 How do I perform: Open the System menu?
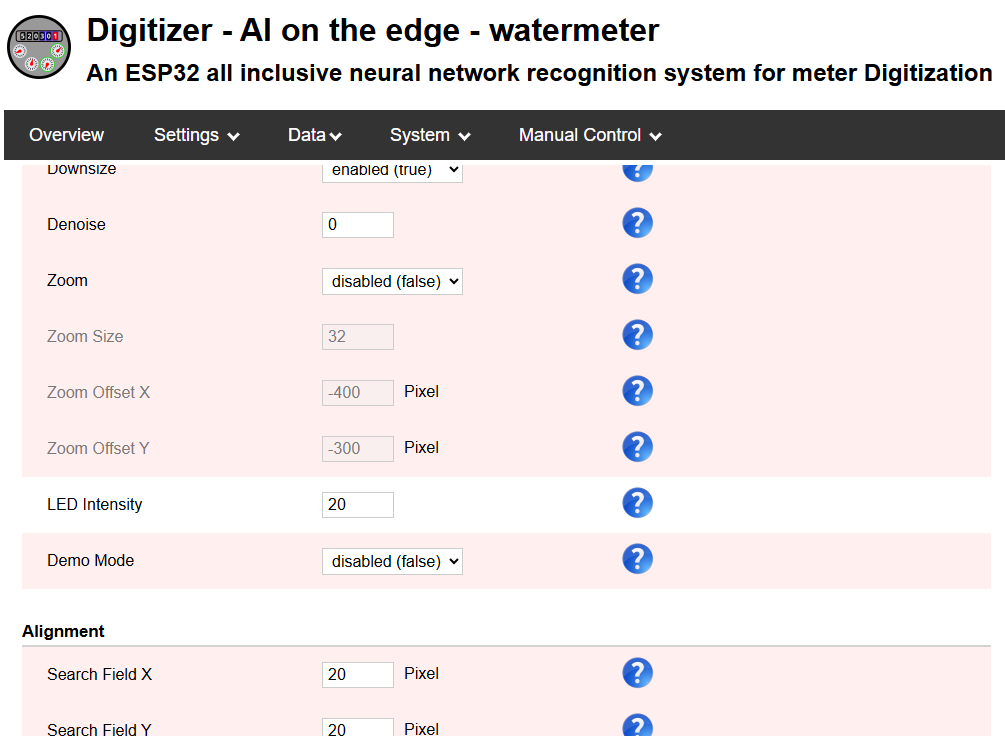430,135
